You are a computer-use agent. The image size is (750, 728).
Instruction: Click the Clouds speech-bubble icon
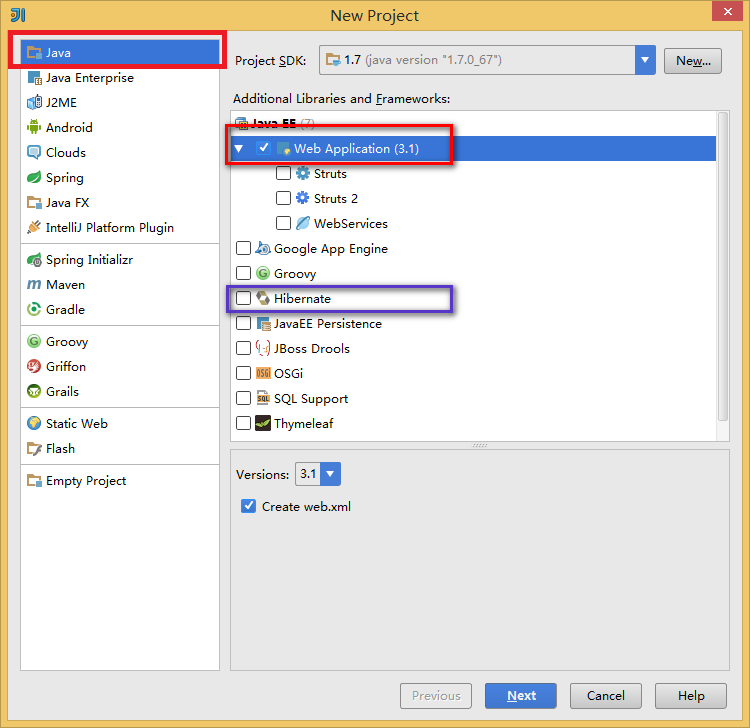pyautogui.click(x=34, y=153)
